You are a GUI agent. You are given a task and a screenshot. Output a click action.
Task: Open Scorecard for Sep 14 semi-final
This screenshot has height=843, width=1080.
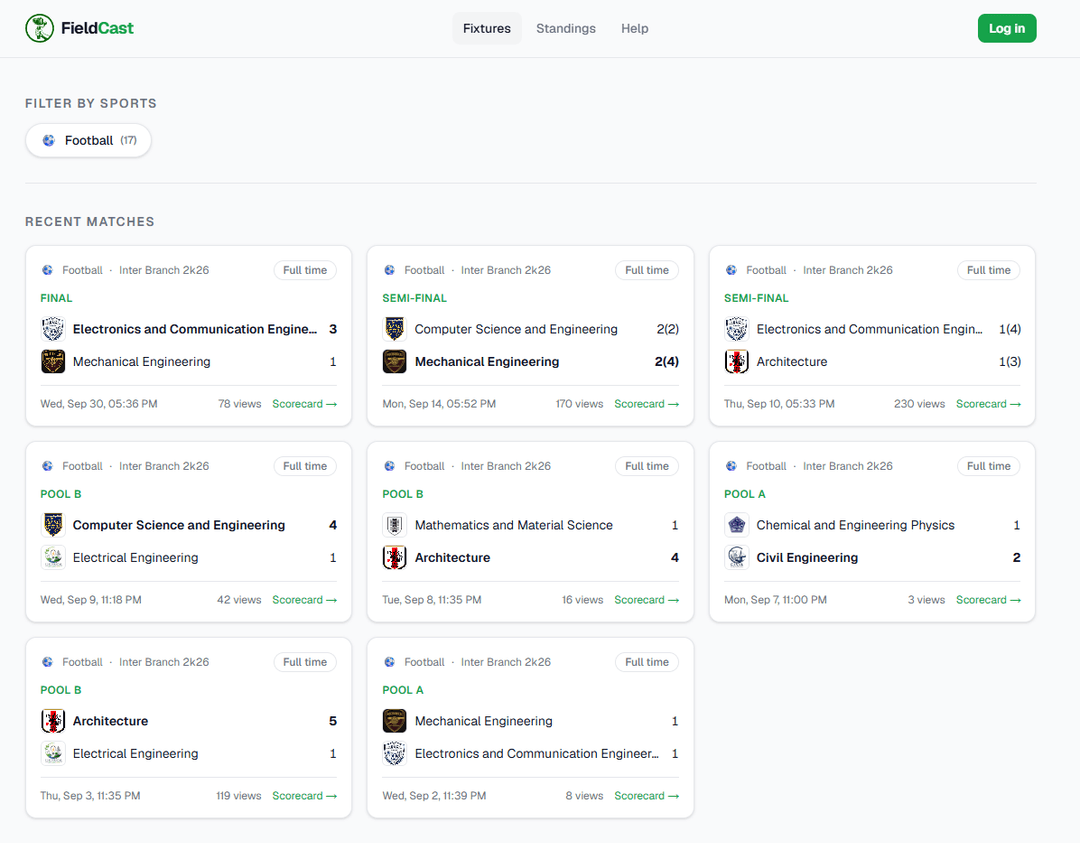pos(646,404)
